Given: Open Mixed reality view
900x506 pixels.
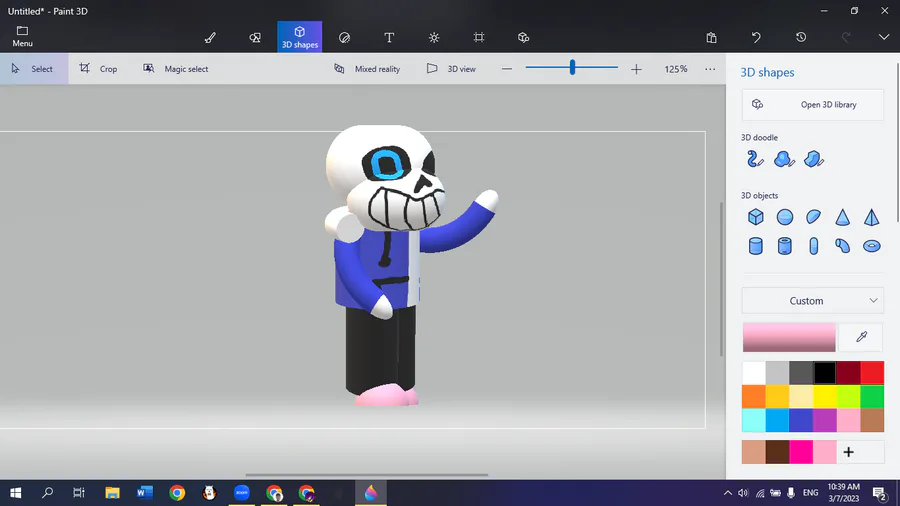Looking at the screenshot, I should pos(367,69).
